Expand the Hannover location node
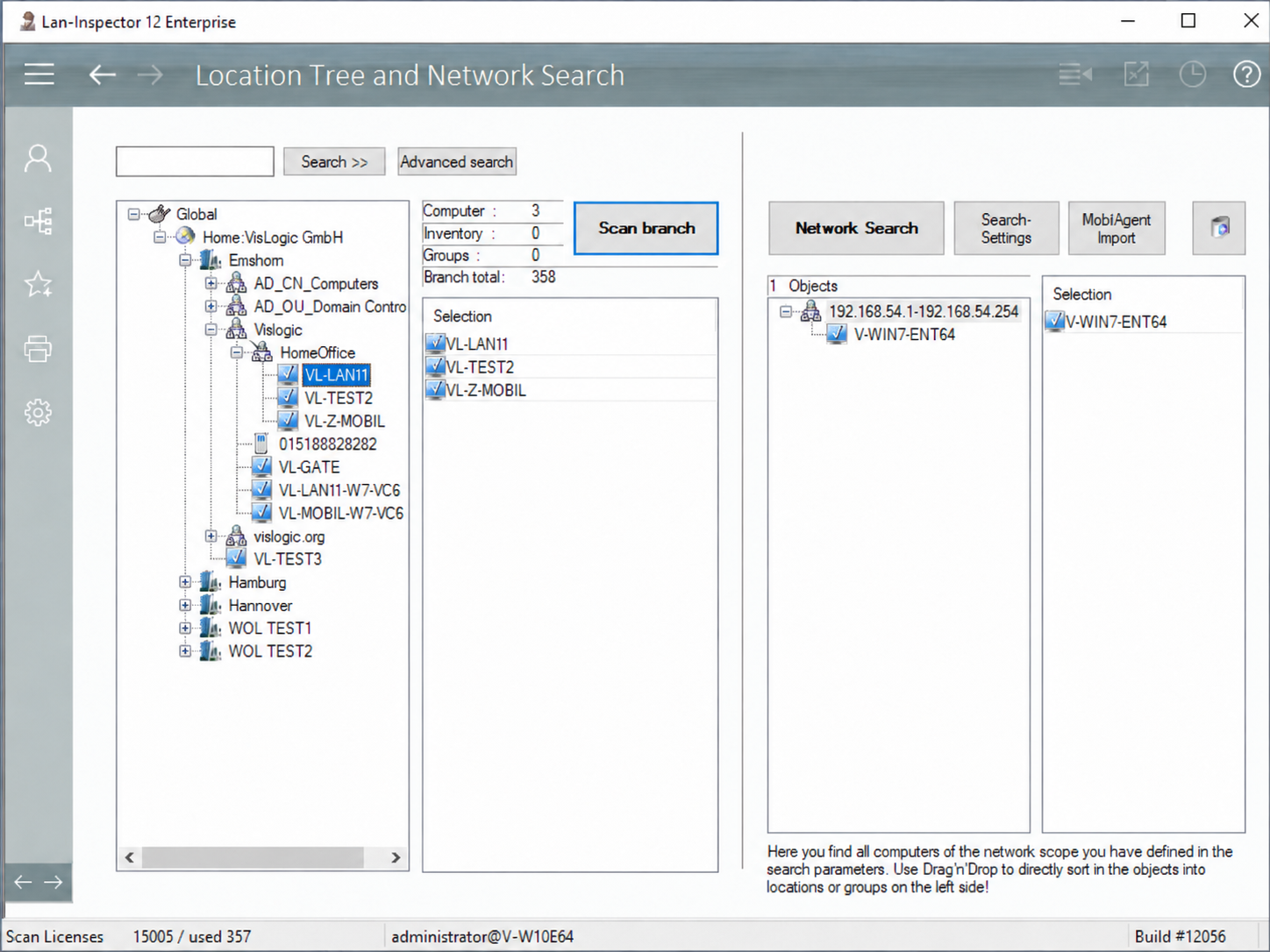Screen dimensions: 1270x952 (x=185, y=605)
